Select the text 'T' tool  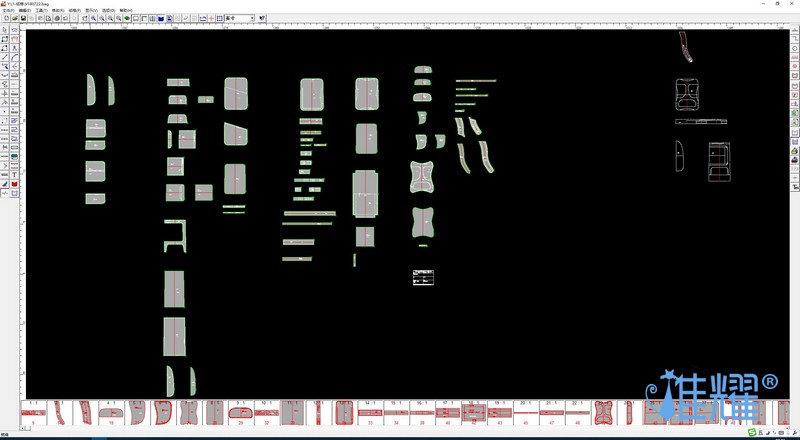point(15,175)
